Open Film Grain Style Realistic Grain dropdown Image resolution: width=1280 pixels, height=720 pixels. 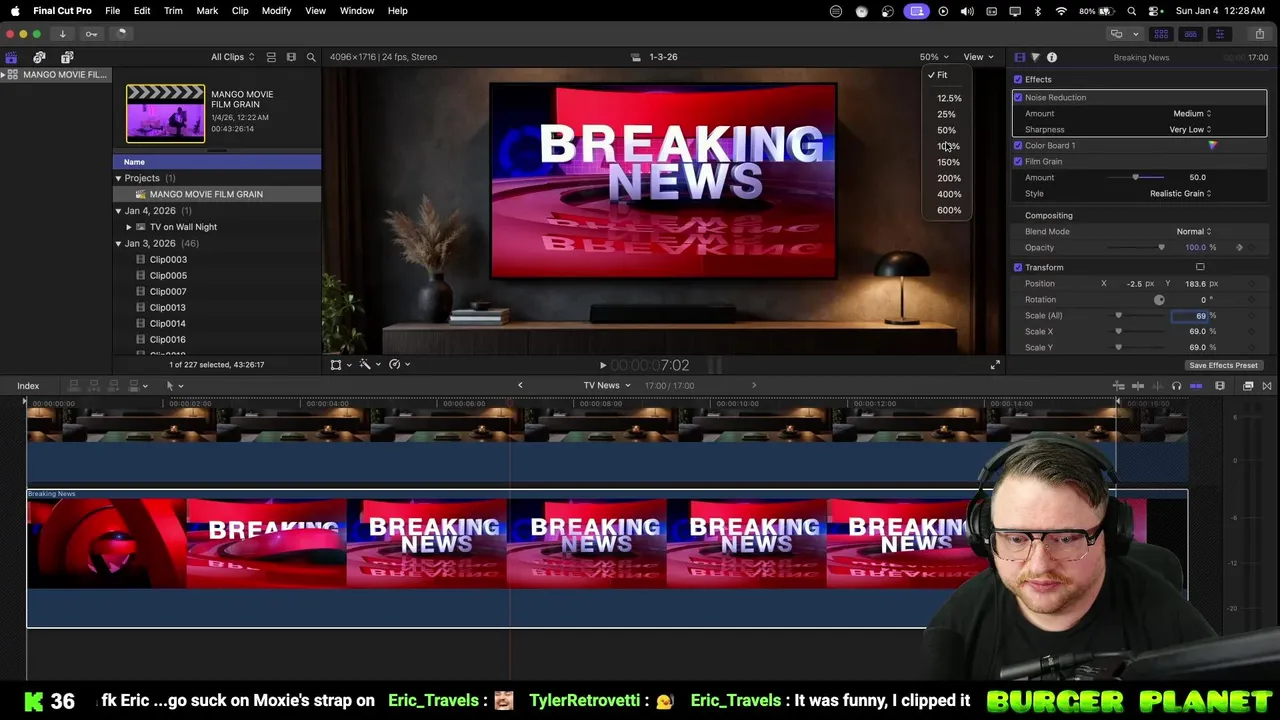click(1180, 193)
